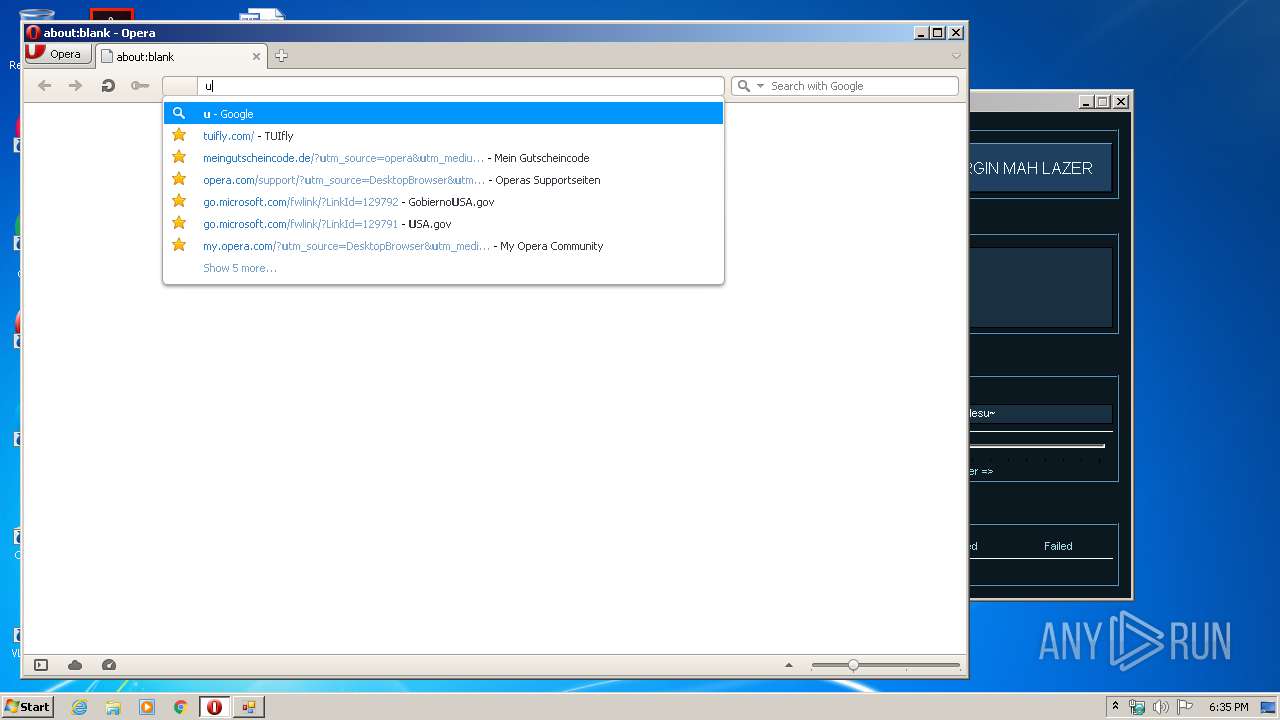Open the zoom level popup arrow
The image size is (1280, 720).
788,665
